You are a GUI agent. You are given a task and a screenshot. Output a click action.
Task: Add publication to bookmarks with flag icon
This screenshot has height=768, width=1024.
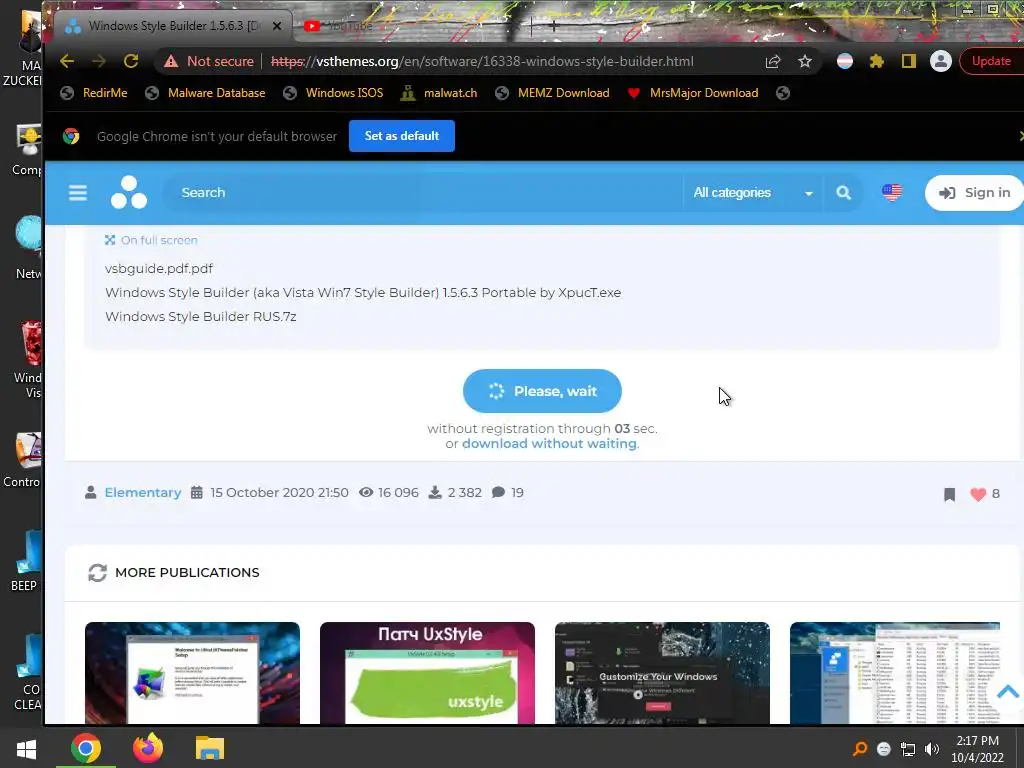(950, 494)
